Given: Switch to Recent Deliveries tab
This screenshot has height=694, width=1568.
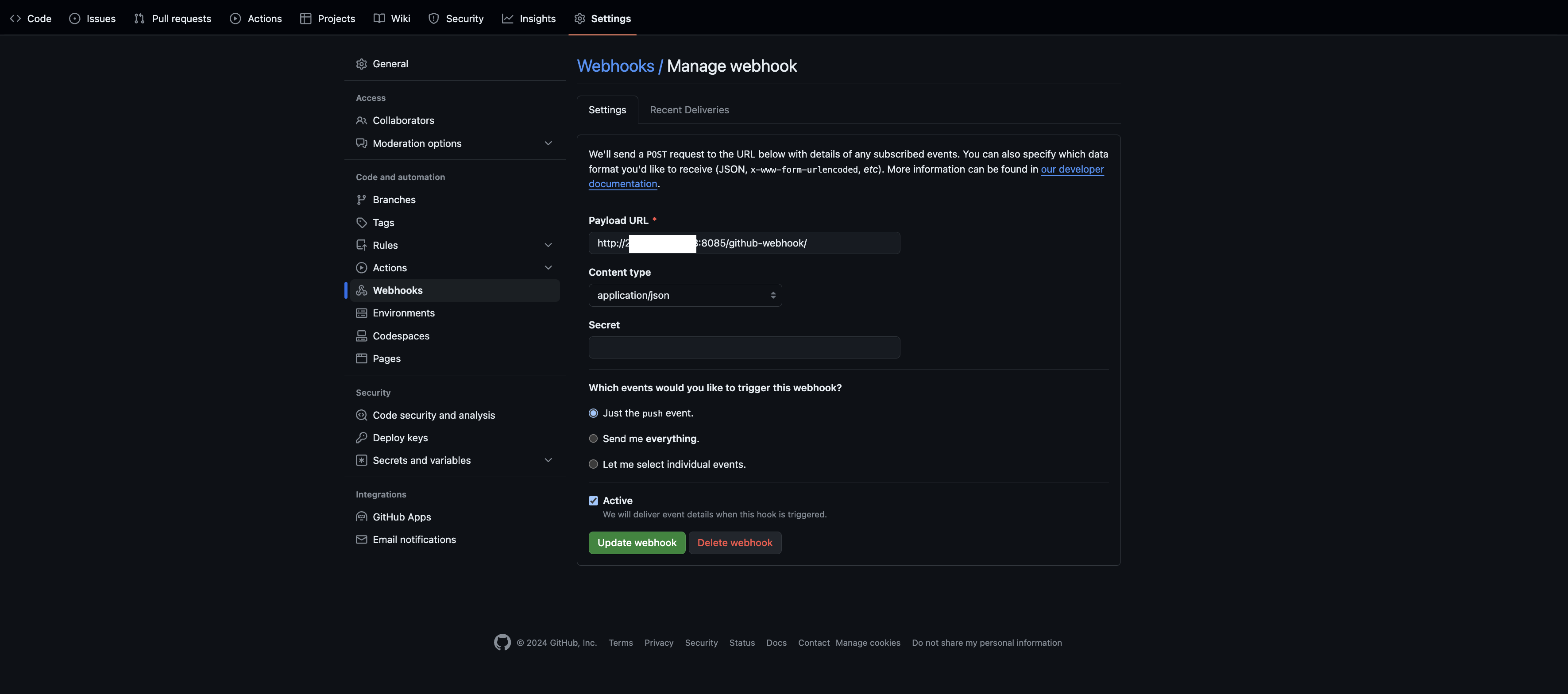Looking at the screenshot, I should (x=689, y=110).
